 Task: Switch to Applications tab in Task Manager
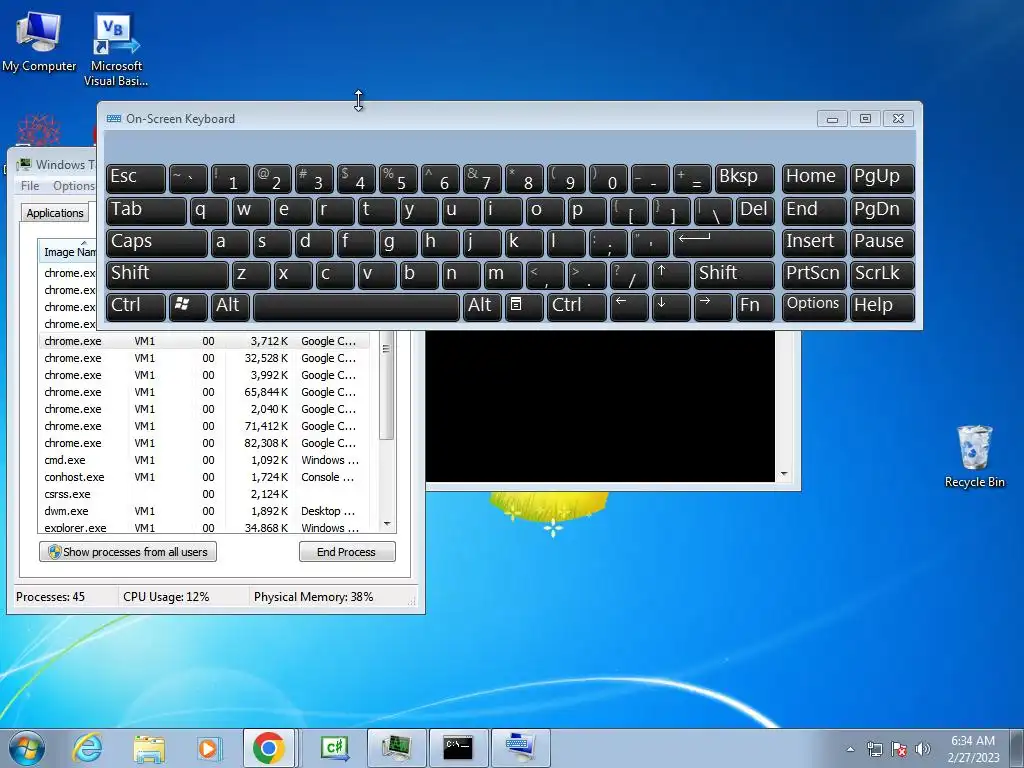pyautogui.click(x=55, y=213)
